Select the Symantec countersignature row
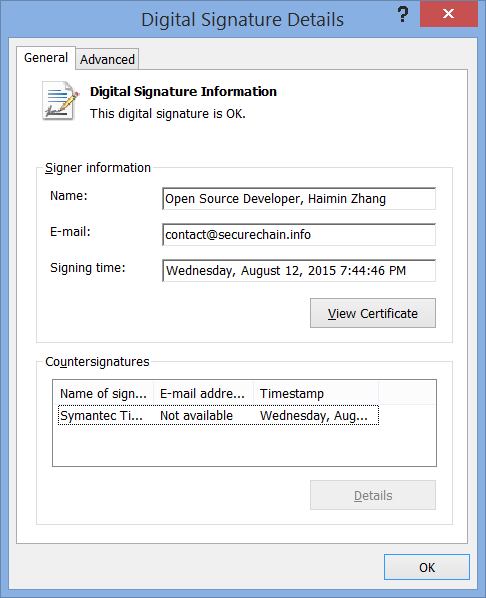Viewport: 486px width, 598px height. point(218,415)
